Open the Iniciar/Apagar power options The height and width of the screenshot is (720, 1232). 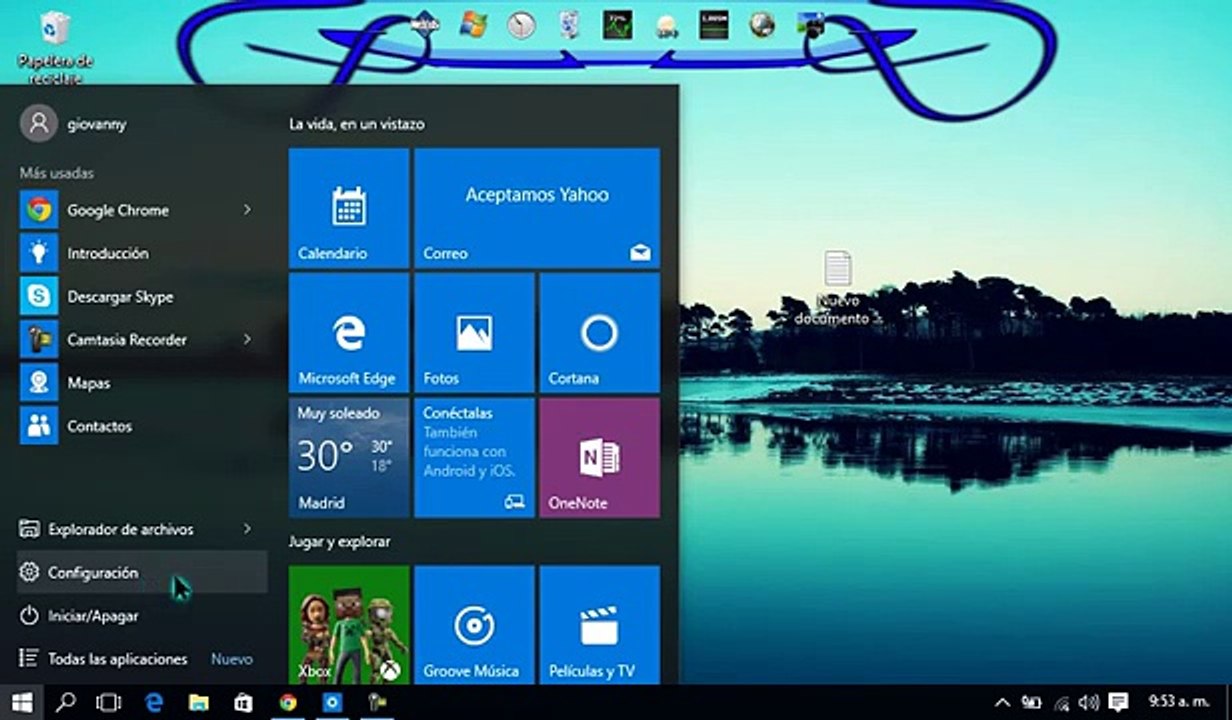(x=143, y=616)
